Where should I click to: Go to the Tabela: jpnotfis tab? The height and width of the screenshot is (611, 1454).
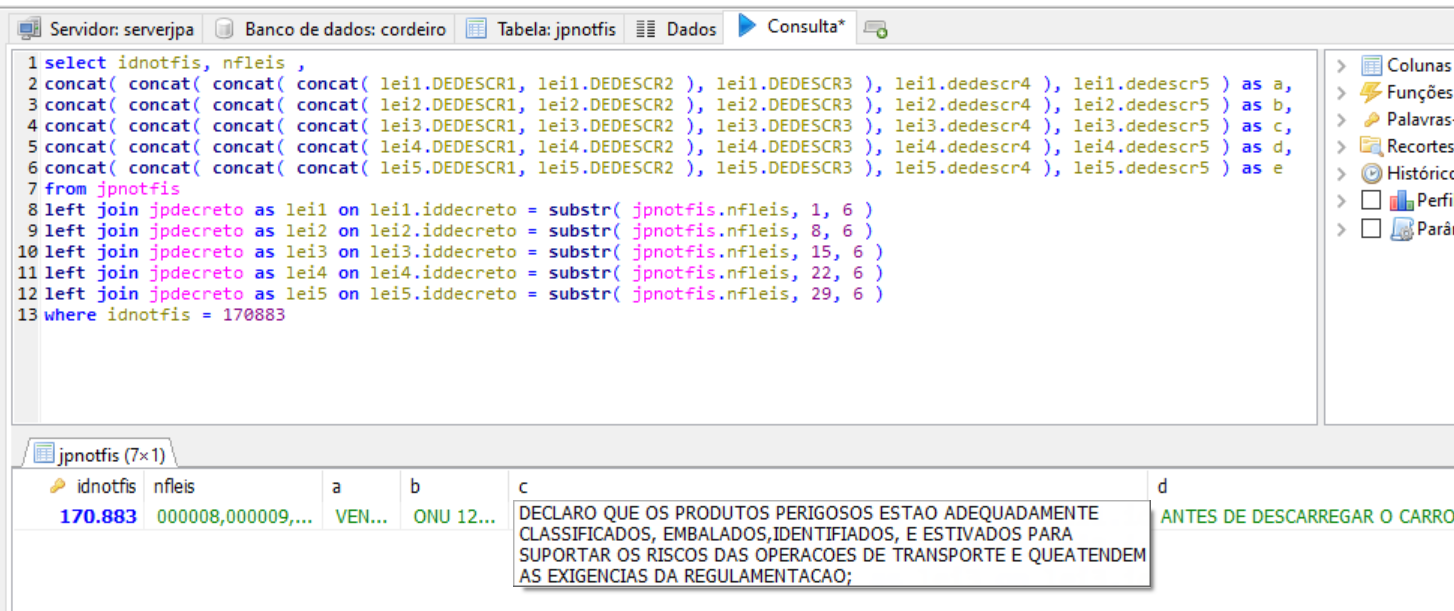pyautogui.click(x=542, y=29)
